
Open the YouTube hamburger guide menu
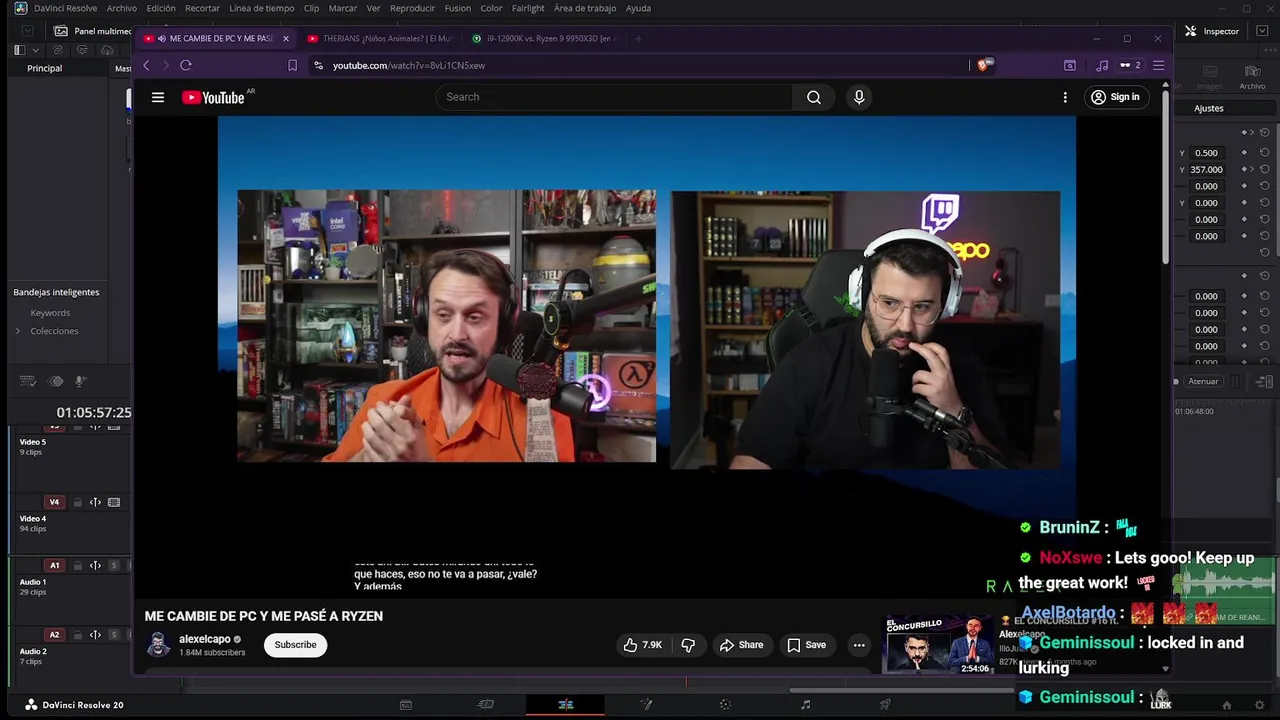[158, 97]
